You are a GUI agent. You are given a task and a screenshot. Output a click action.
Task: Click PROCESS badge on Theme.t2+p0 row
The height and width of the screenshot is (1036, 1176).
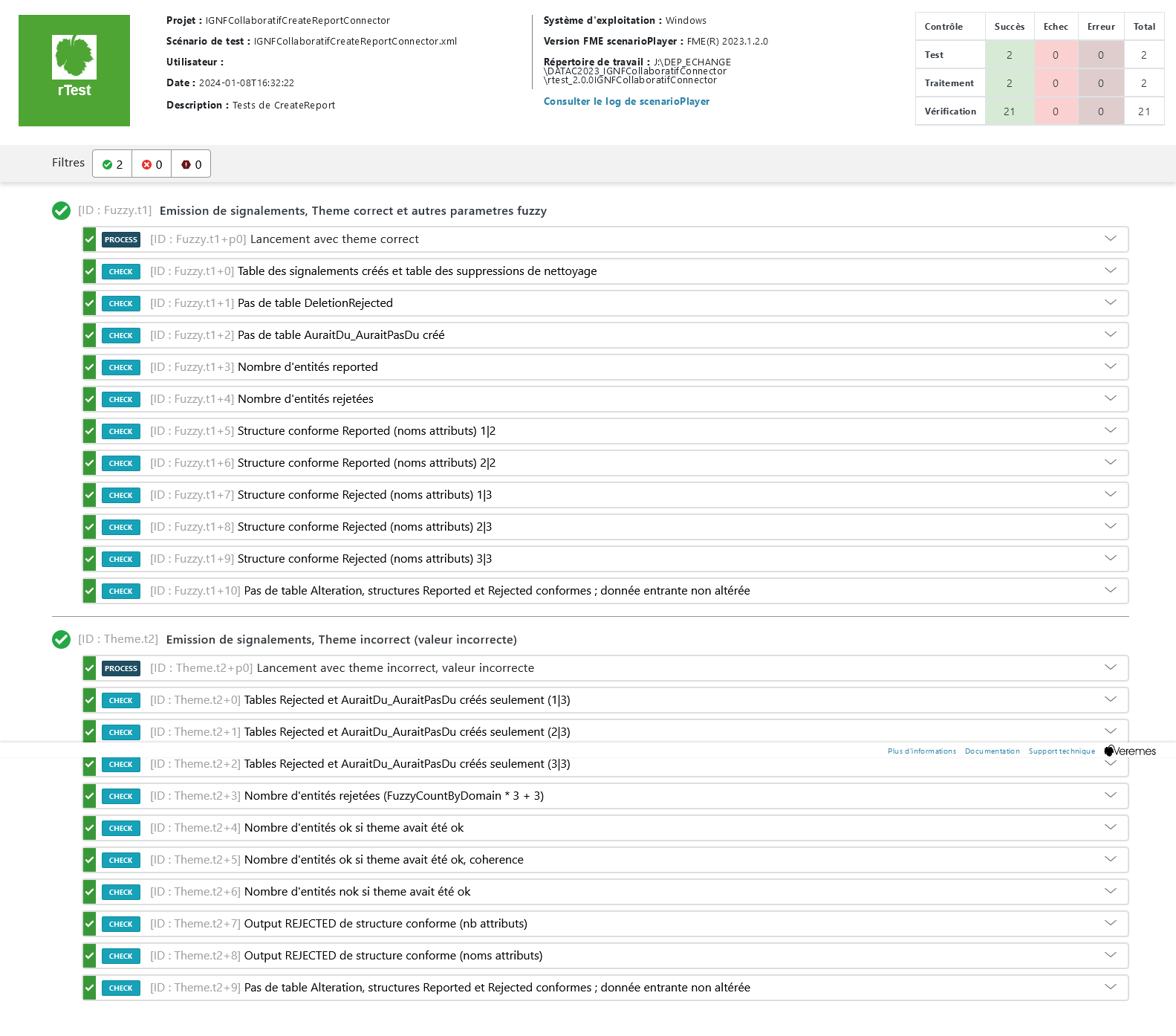121,668
